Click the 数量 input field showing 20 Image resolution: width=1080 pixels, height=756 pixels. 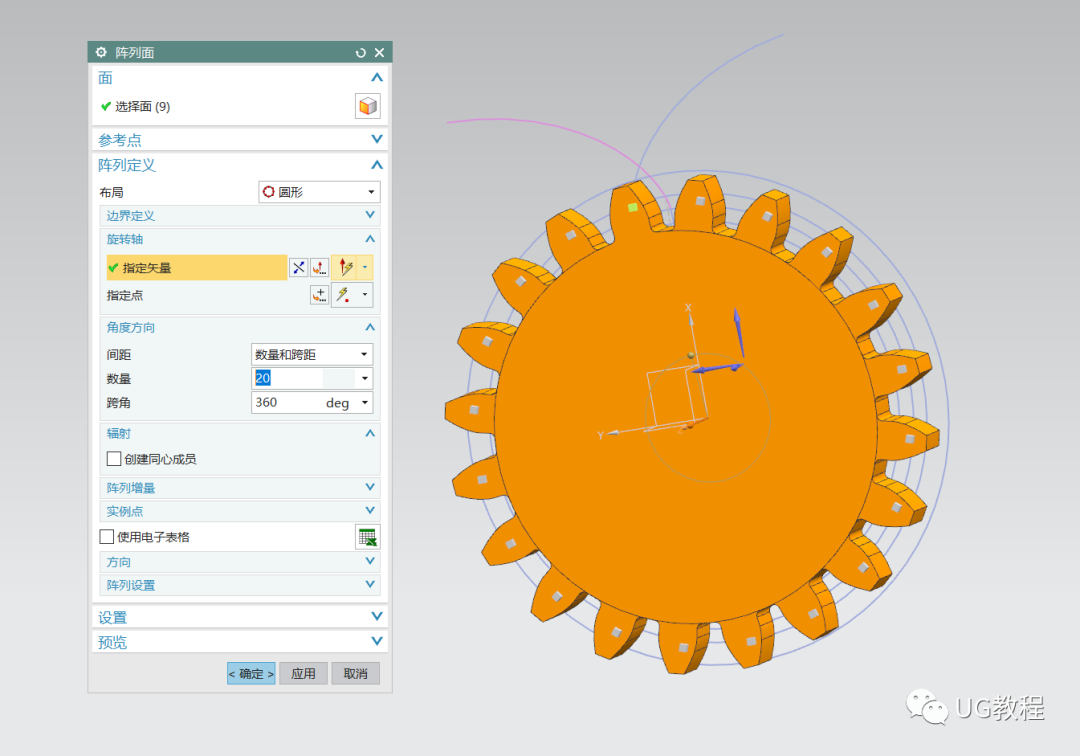[287, 378]
